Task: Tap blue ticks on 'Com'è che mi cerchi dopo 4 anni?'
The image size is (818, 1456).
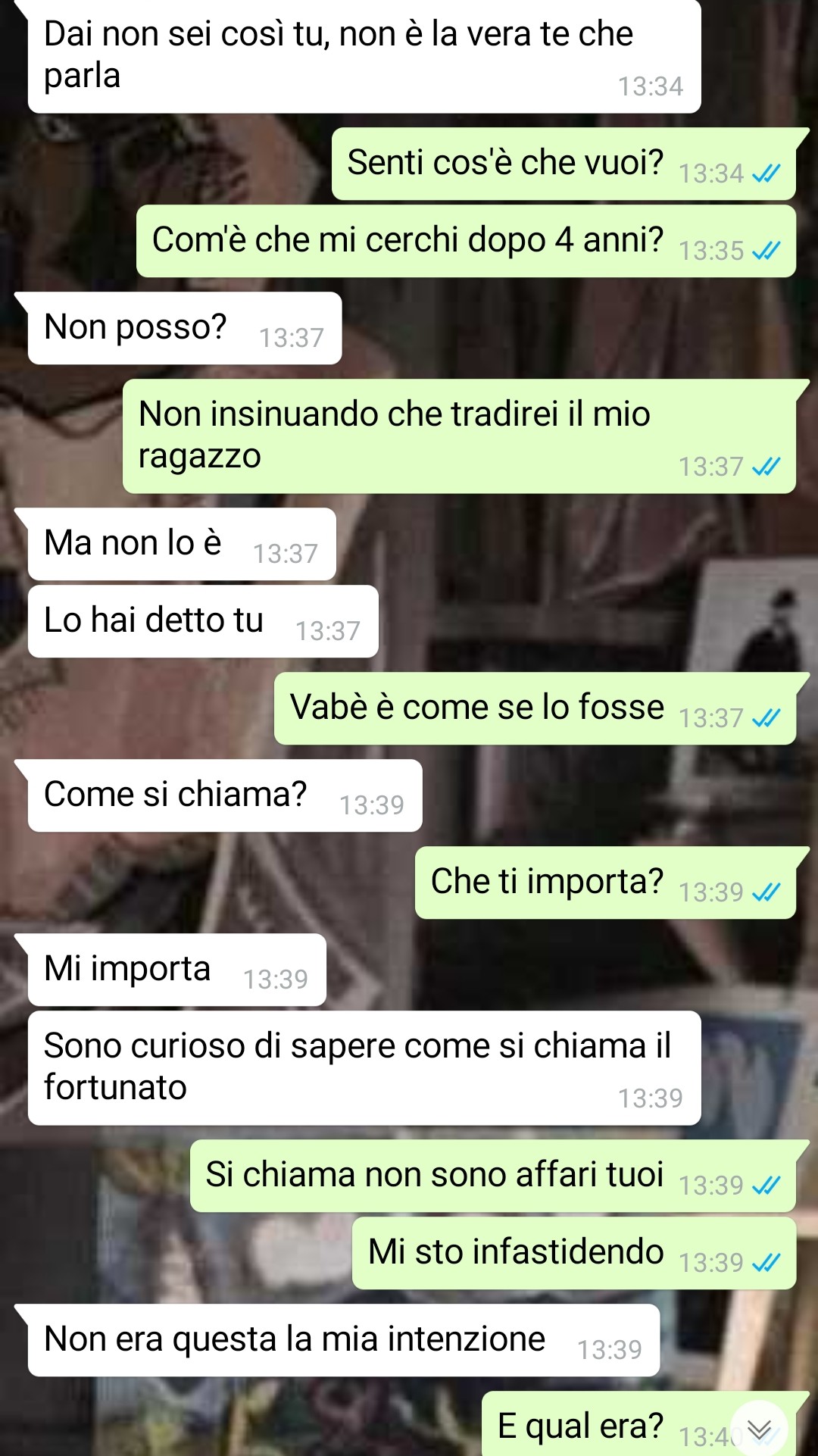Action: [766, 252]
